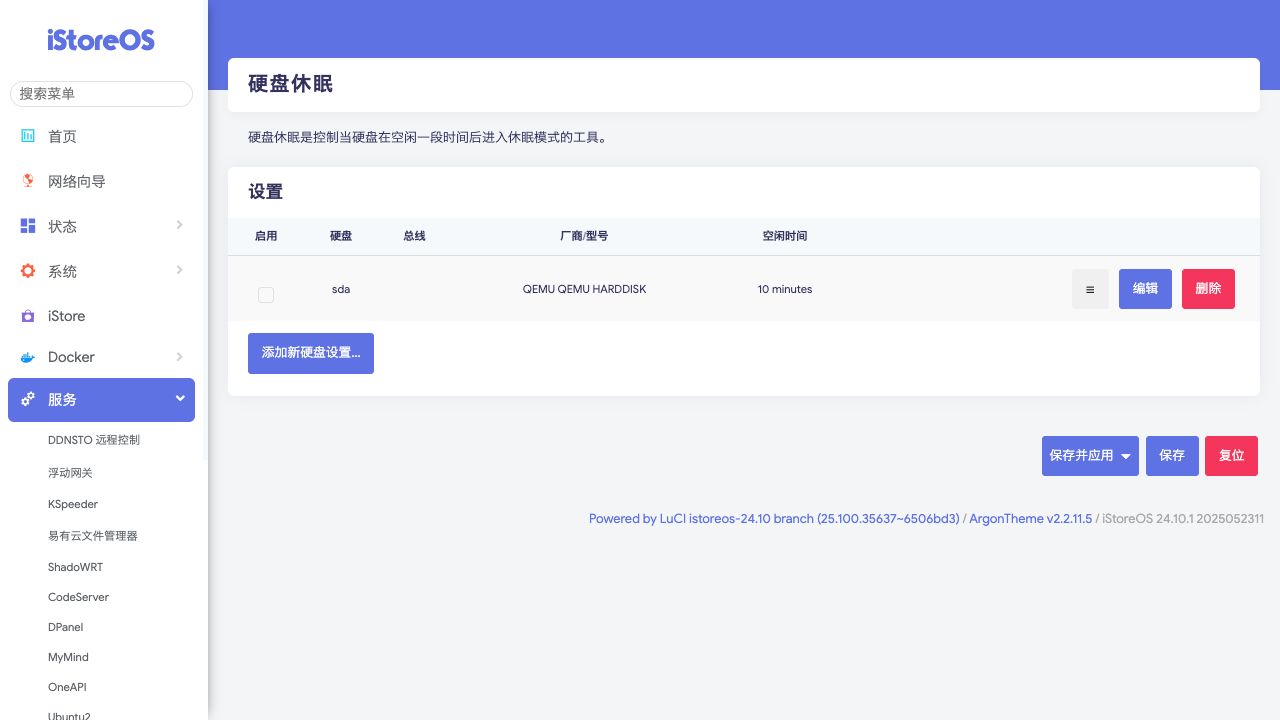Click the iStore shopping bag icon
The image size is (1280, 720).
pos(28,316)
